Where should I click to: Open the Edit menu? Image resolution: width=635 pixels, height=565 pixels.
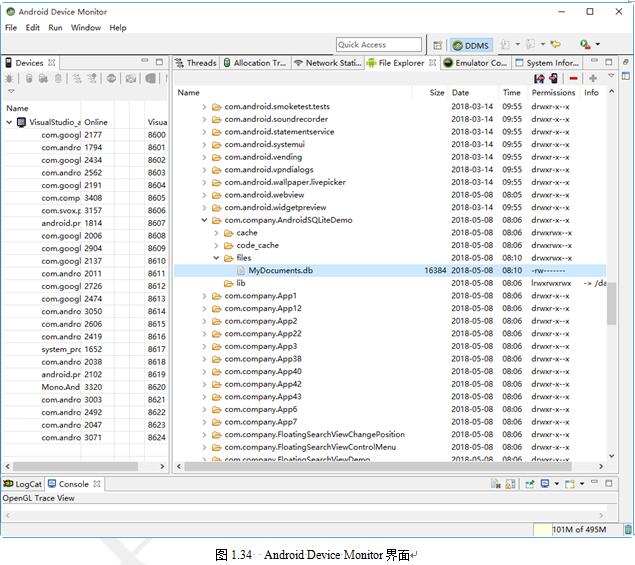tap(32, 28)
